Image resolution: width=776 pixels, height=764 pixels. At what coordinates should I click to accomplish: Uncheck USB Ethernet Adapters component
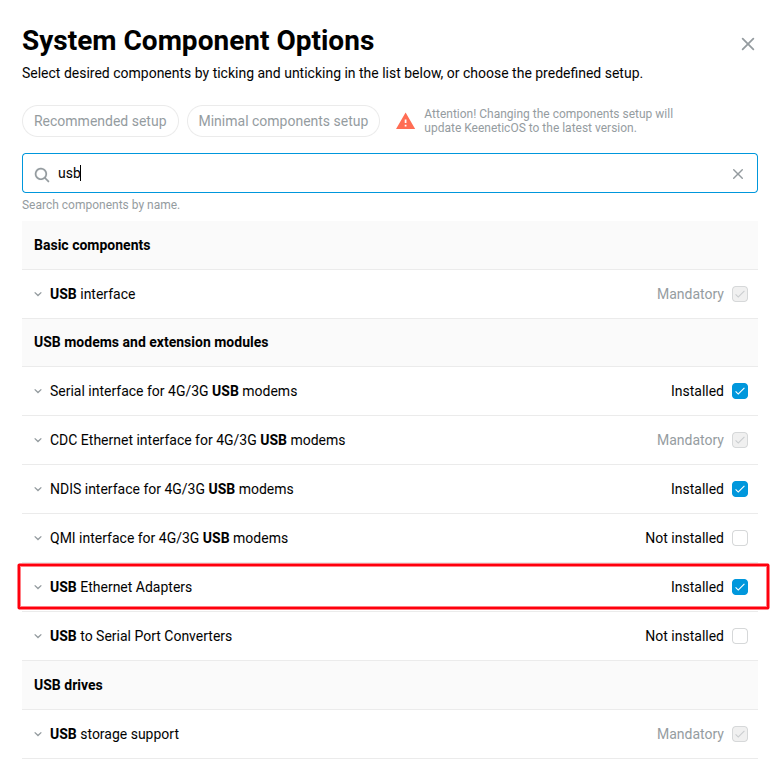(x=740, y=587)
